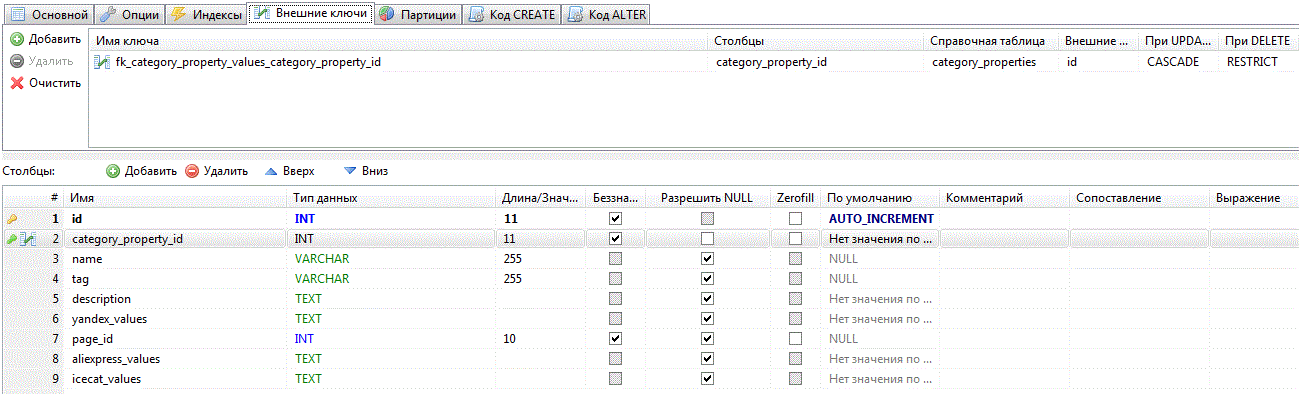
Task: Move column down with Вниз
Action: 365,171
